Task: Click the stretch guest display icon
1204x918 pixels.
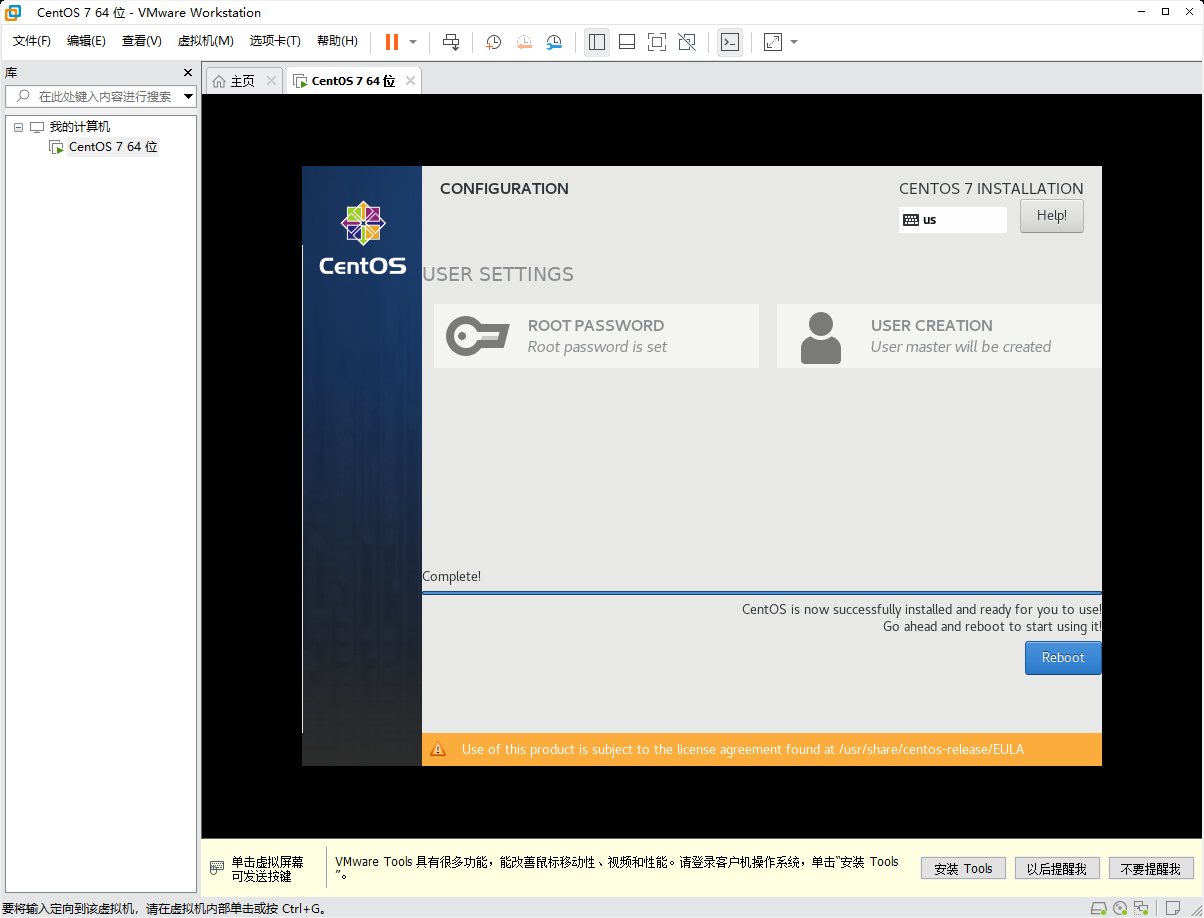Action: [773, 42]
